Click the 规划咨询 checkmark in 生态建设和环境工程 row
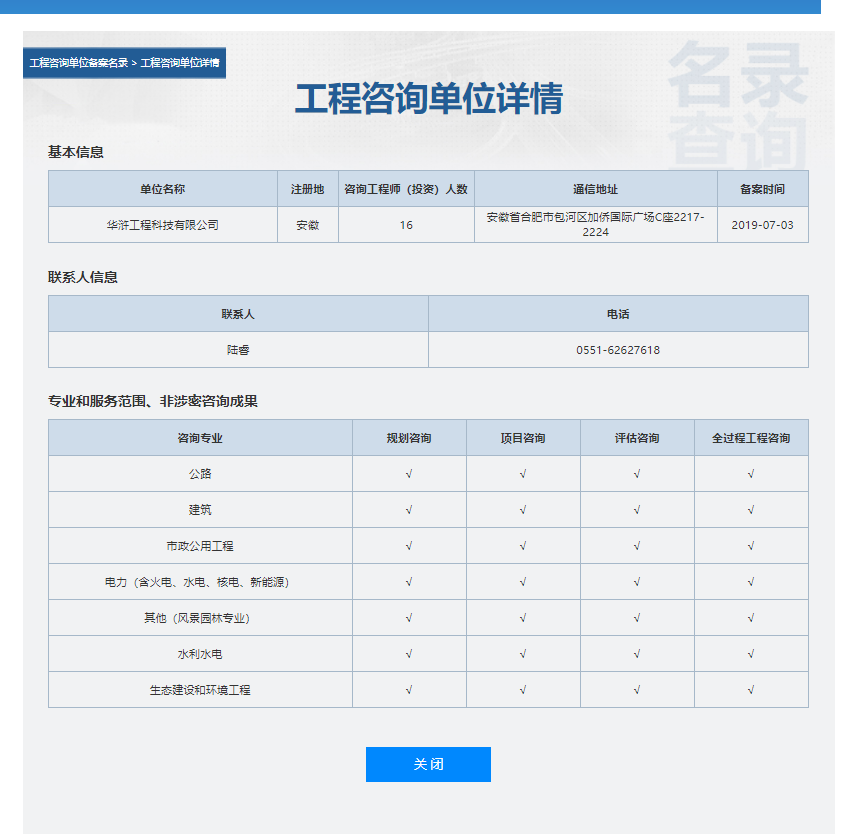The image size is (848, 834). coord(409,690)
